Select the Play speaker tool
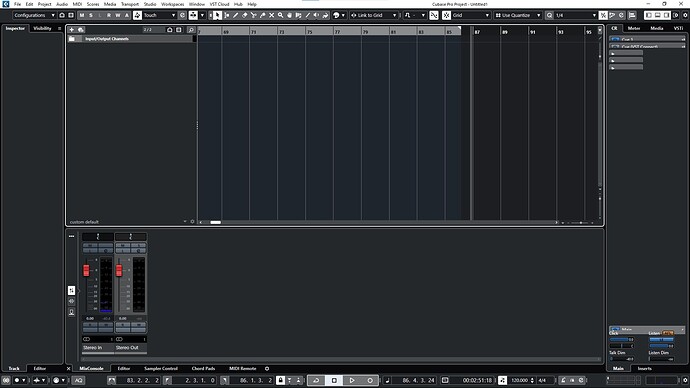This screenshot has width=690, height=388. tap(316, 15)
